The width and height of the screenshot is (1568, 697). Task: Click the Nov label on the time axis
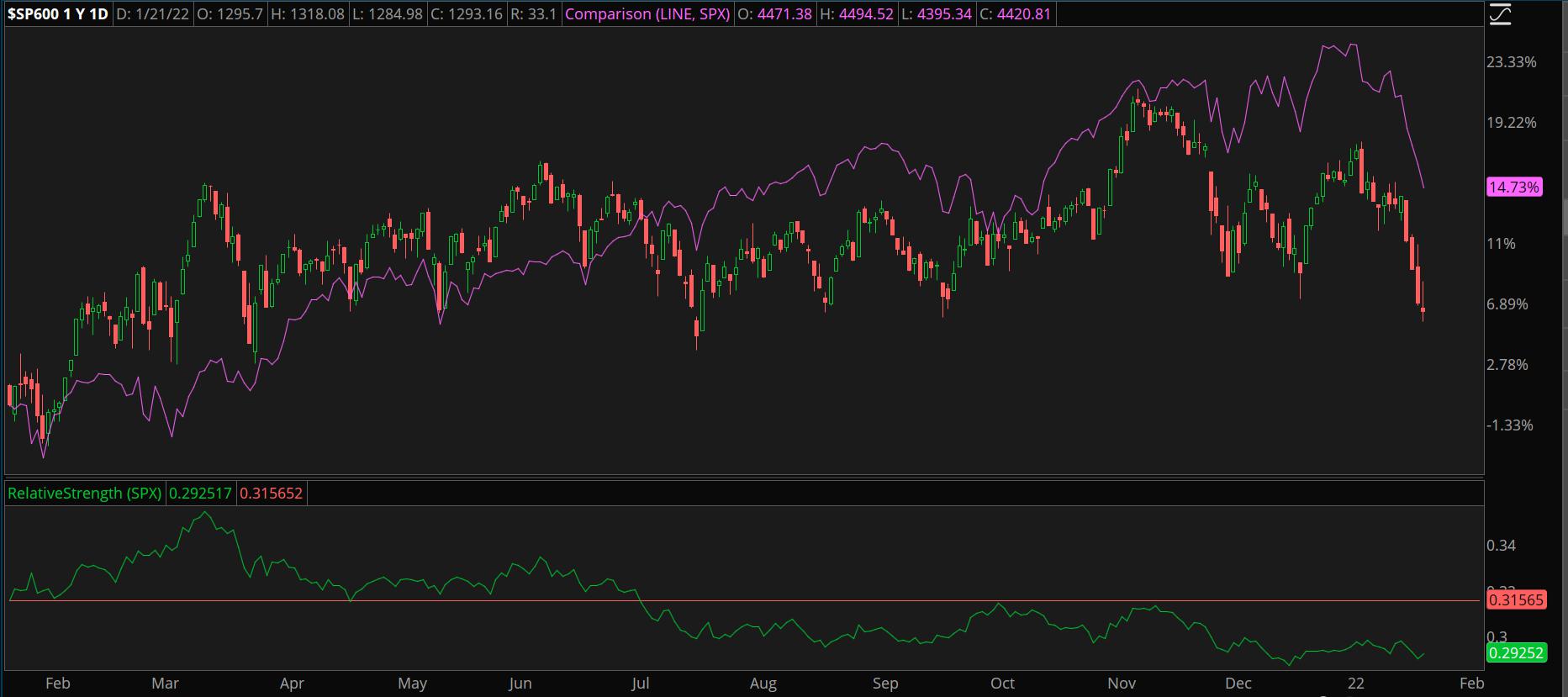tap(1122, 684)
